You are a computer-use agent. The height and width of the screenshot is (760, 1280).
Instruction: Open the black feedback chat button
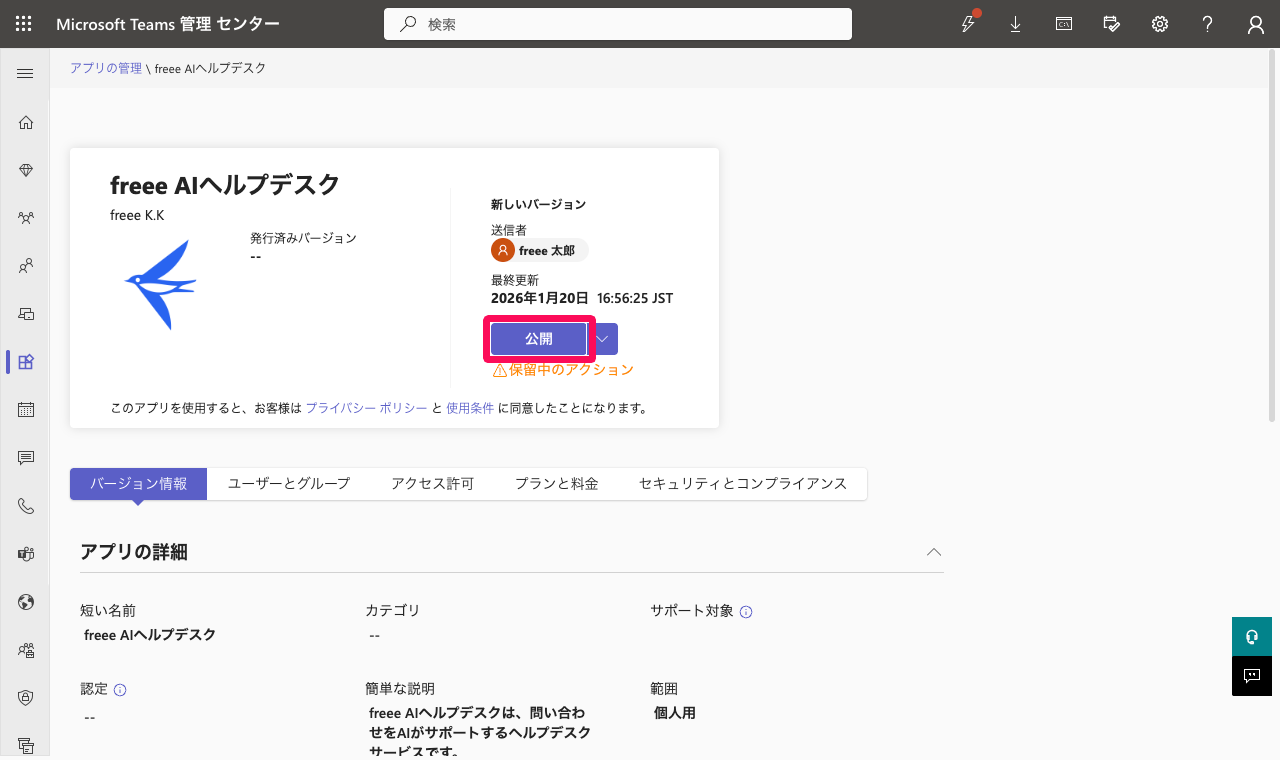[1251, 676]
